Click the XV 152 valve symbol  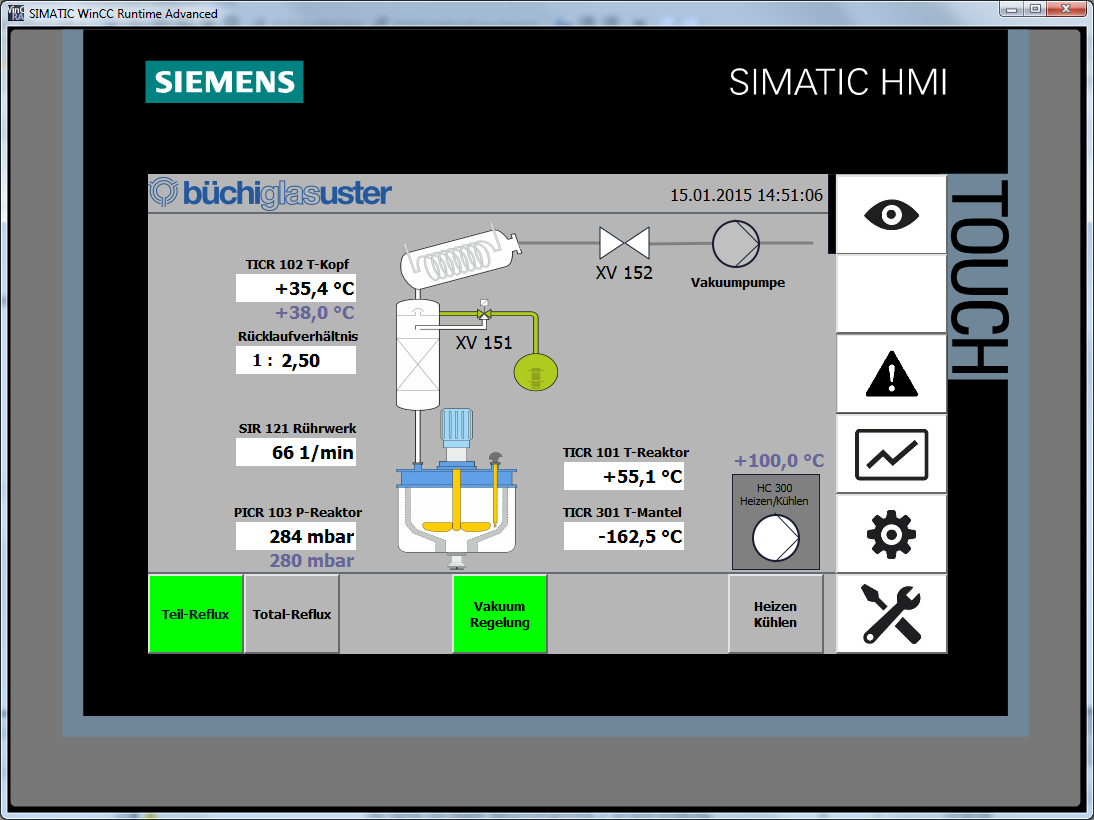624,242
